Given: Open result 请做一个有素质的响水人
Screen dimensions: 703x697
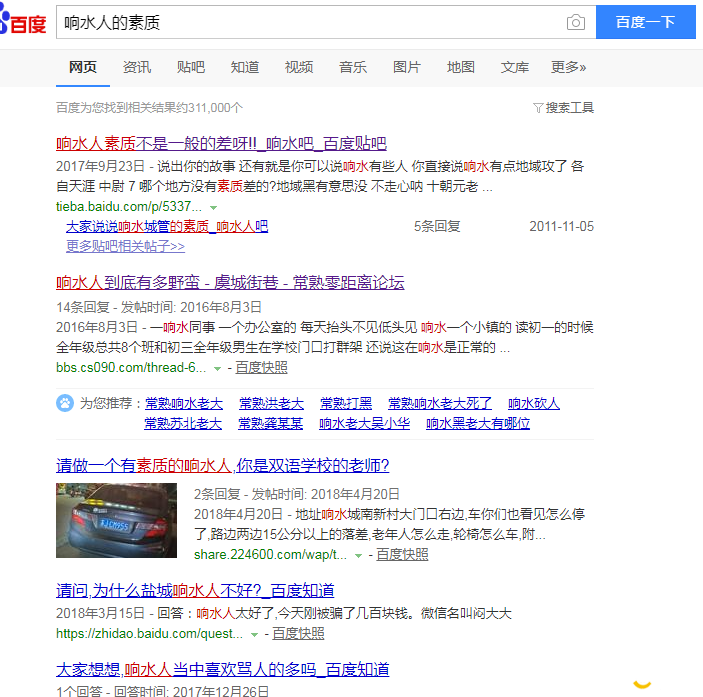Looking at the screenshot, I should [222, 466].
